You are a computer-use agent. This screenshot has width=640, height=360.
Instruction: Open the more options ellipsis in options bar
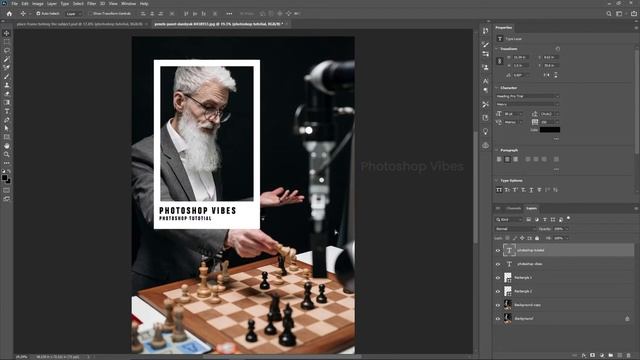click(x=229, y=13)
